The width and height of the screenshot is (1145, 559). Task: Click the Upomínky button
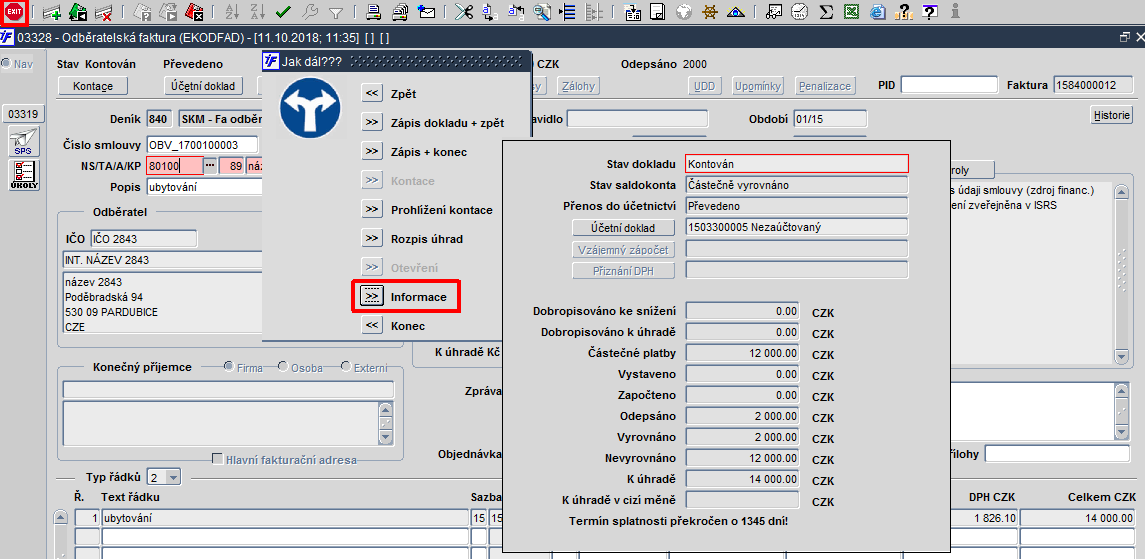tap(758, 86)
